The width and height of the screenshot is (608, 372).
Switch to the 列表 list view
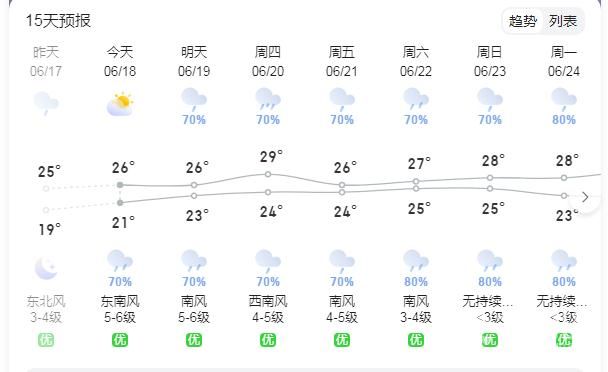tap(563, 21)
